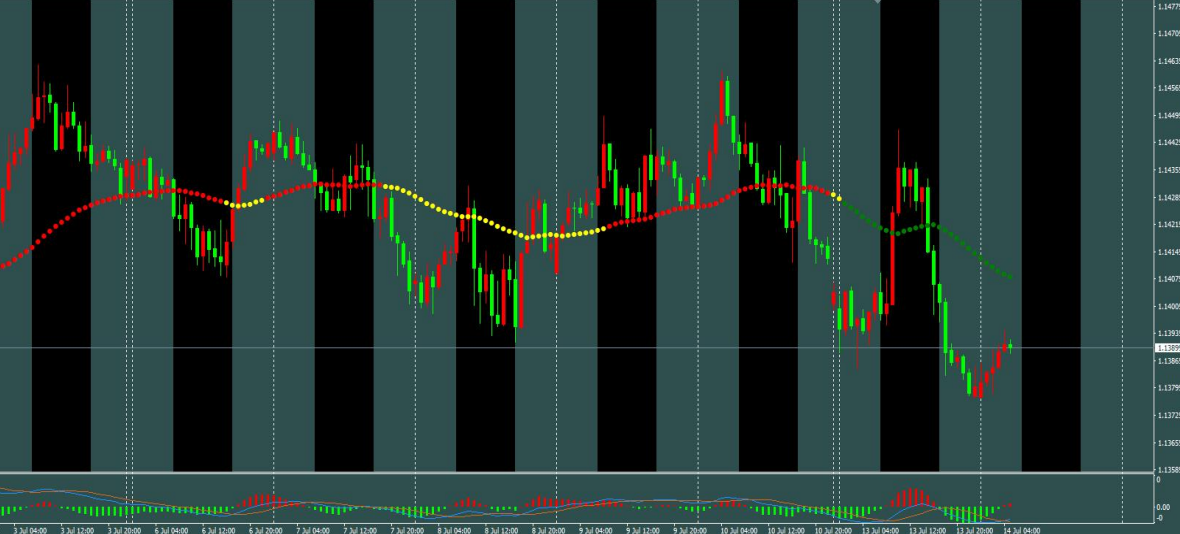The image size is (1180, 534).
Task: Click the 1.1365 price scale label
Action: tap(1169, 444)
